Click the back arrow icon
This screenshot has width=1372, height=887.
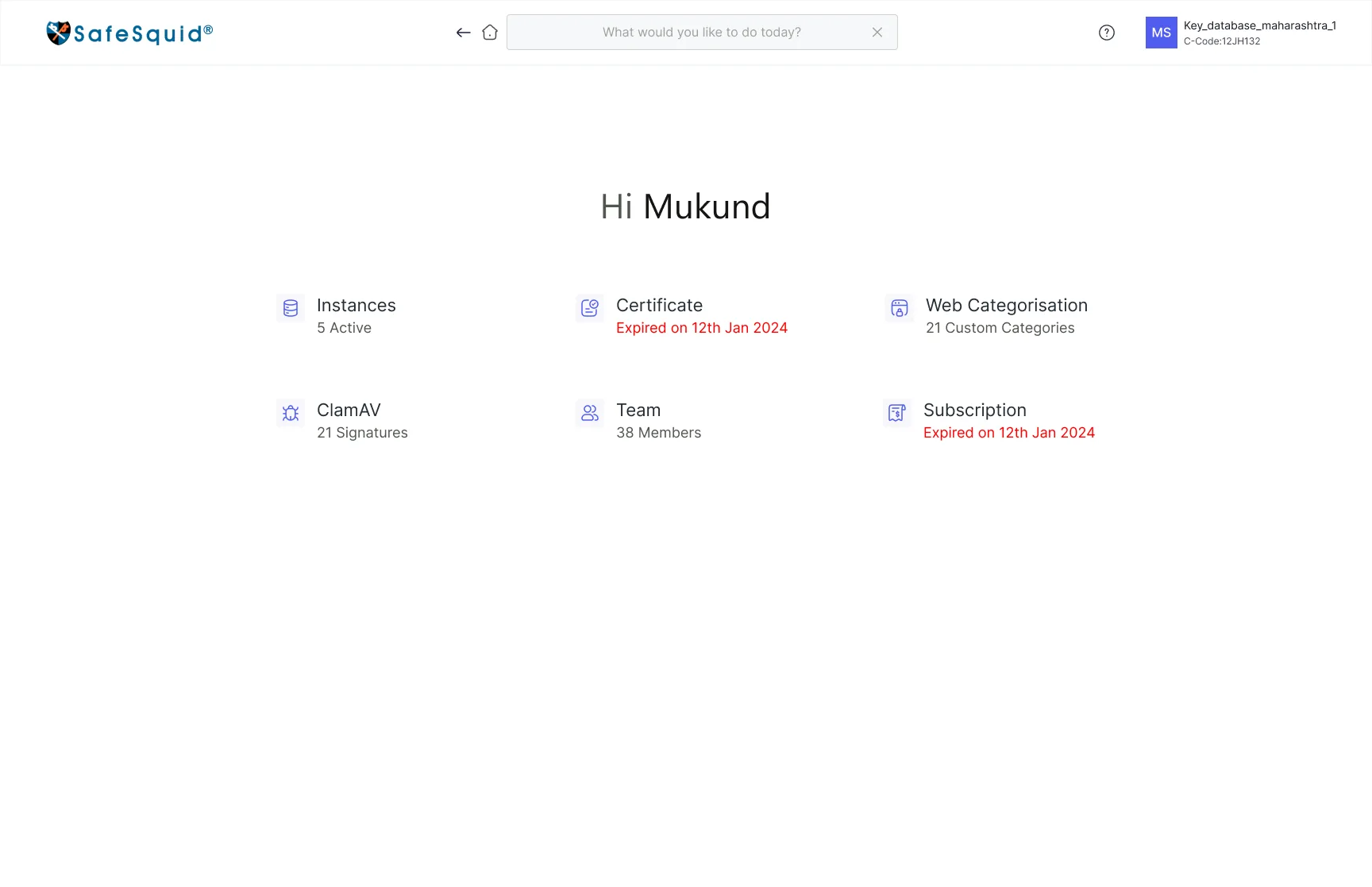pos(464,33)
